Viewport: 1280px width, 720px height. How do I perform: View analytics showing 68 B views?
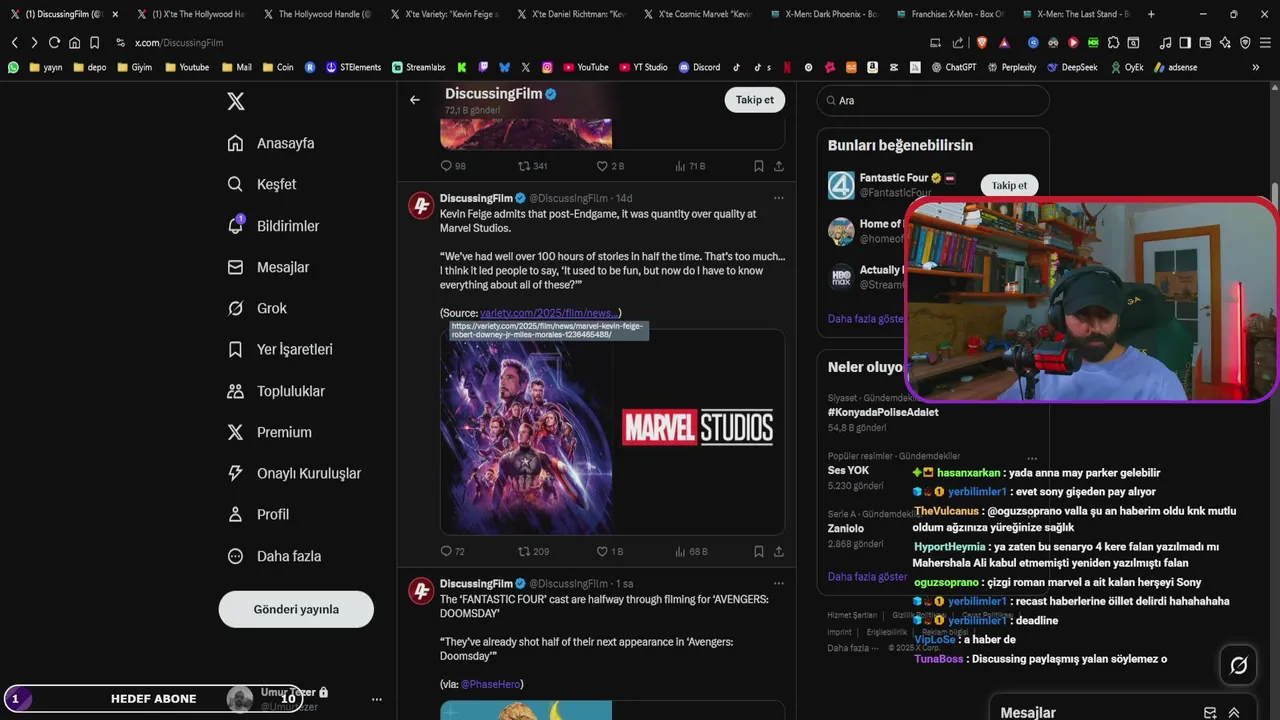point(691,551)
